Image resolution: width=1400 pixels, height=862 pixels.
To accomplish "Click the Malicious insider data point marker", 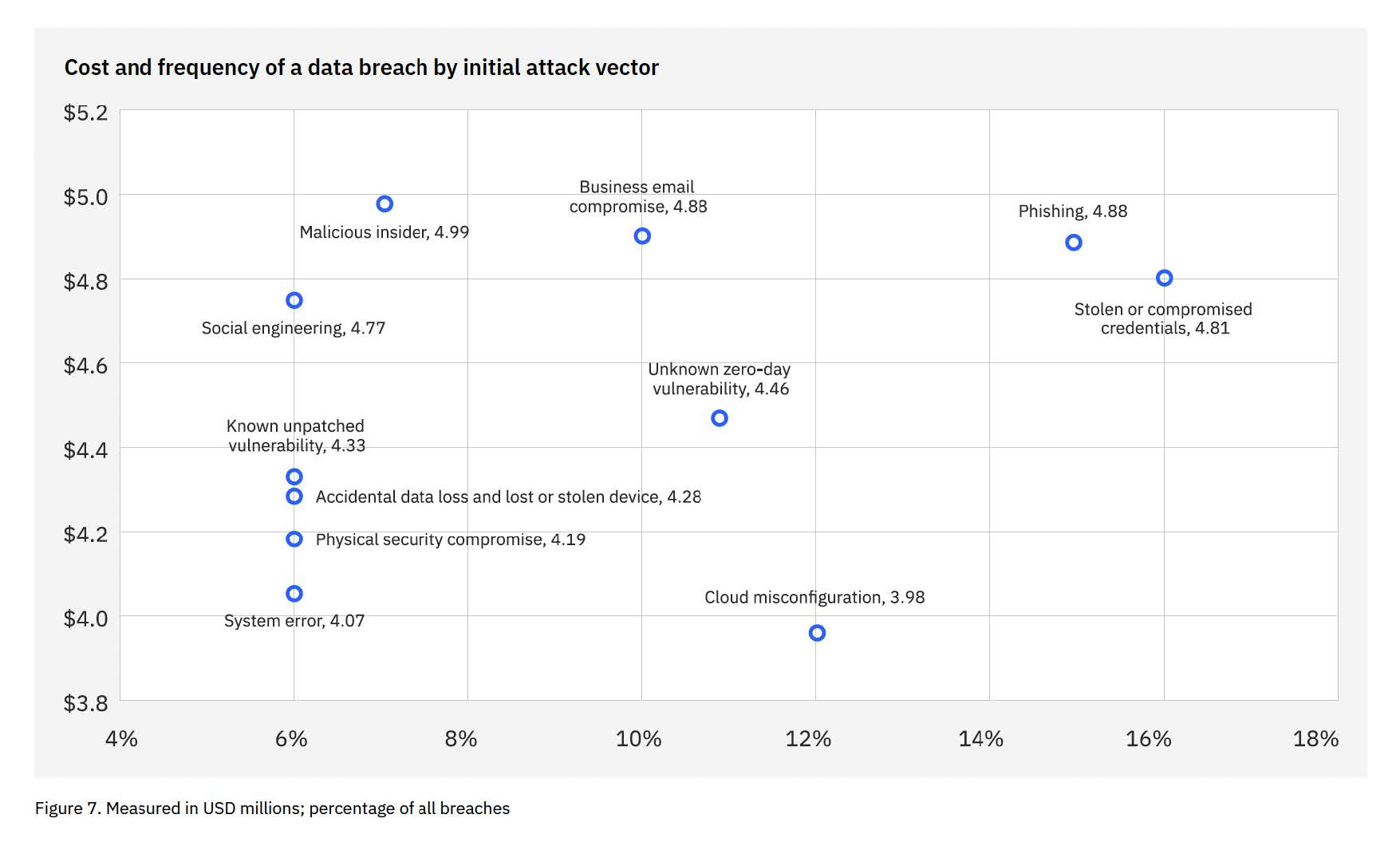I will (x=385, y=204).
